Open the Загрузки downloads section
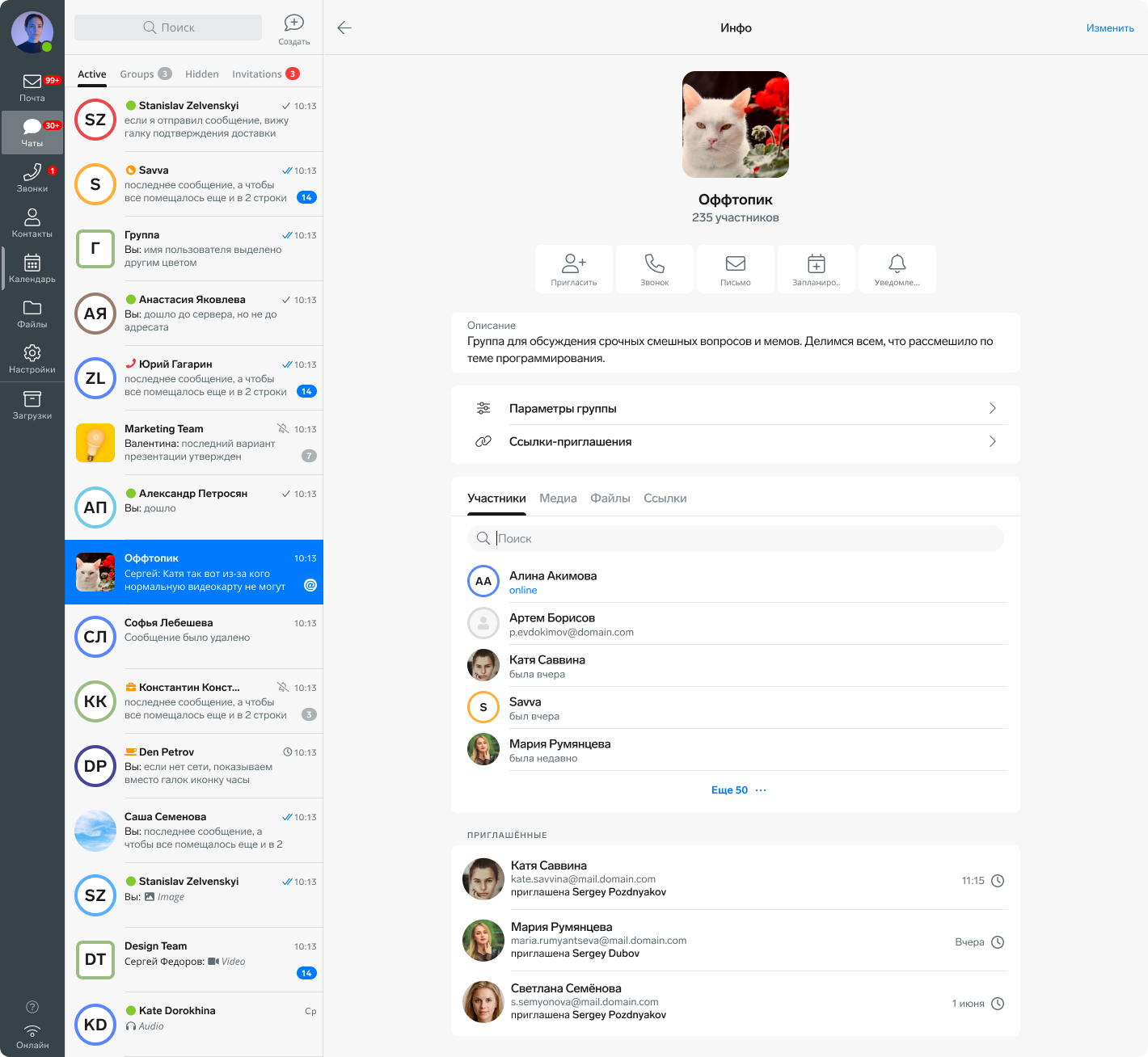The width and height of the screenshot is (1148, 1057). [32, 405]
